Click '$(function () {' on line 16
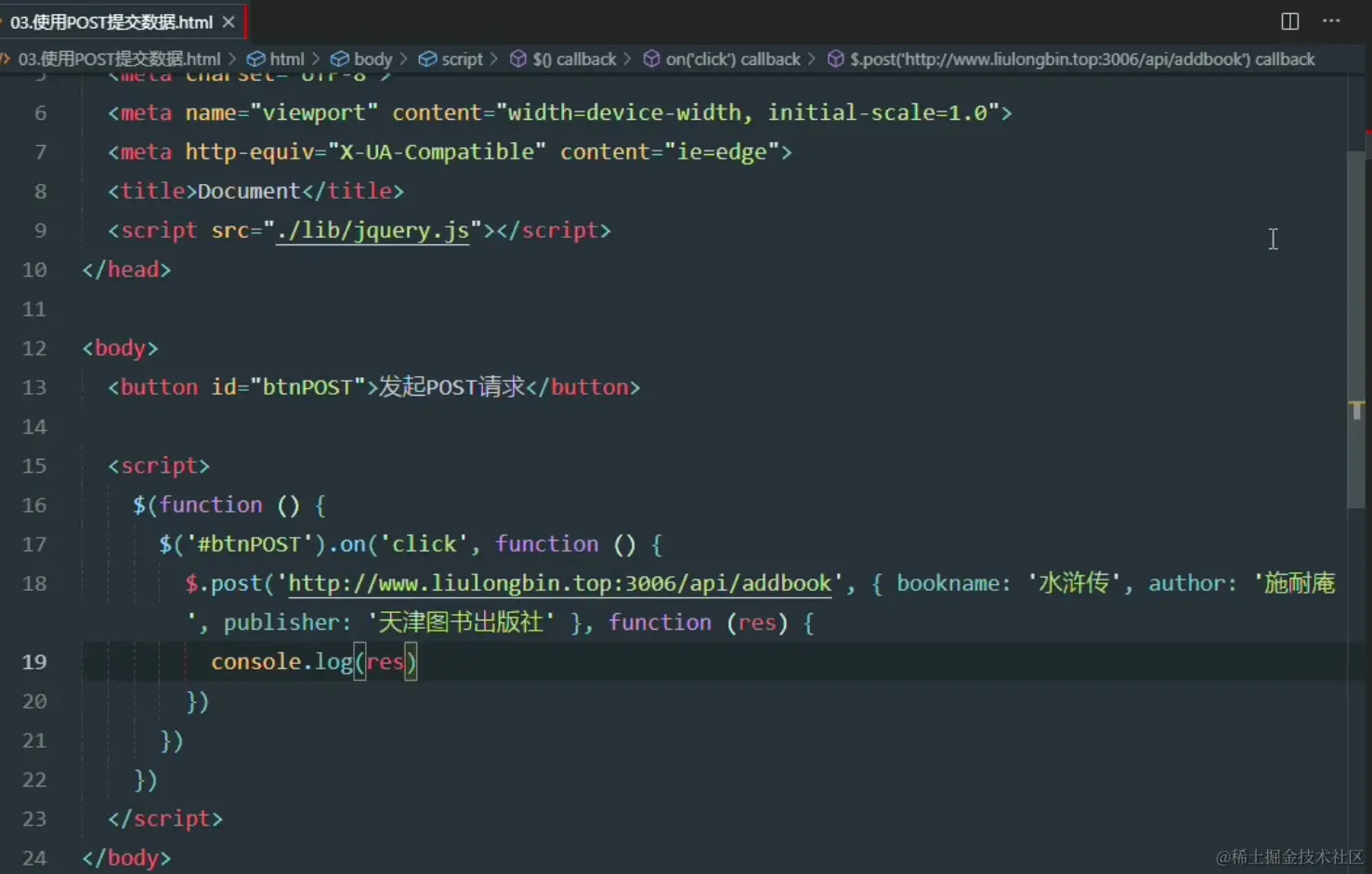 (x=229, y=504)
